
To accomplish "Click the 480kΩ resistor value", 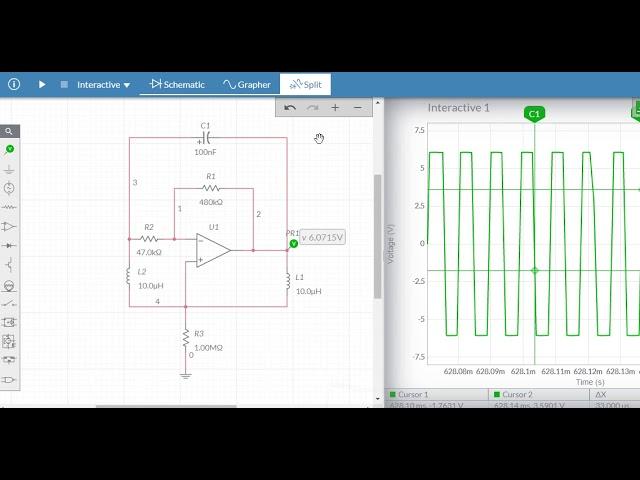I will click(x=211, y=202).
